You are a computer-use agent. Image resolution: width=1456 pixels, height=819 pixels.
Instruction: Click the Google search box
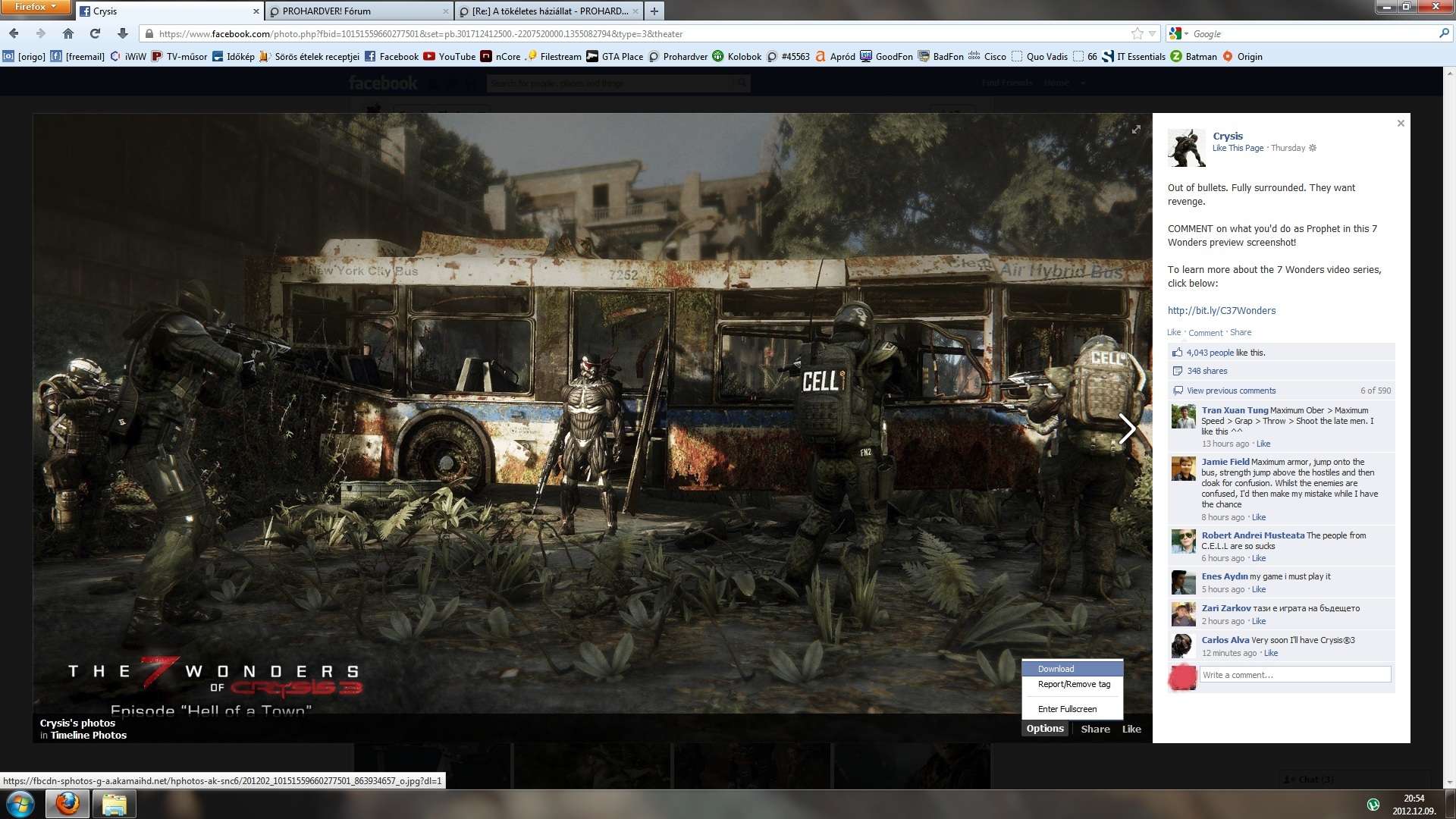click(1313, 33)
